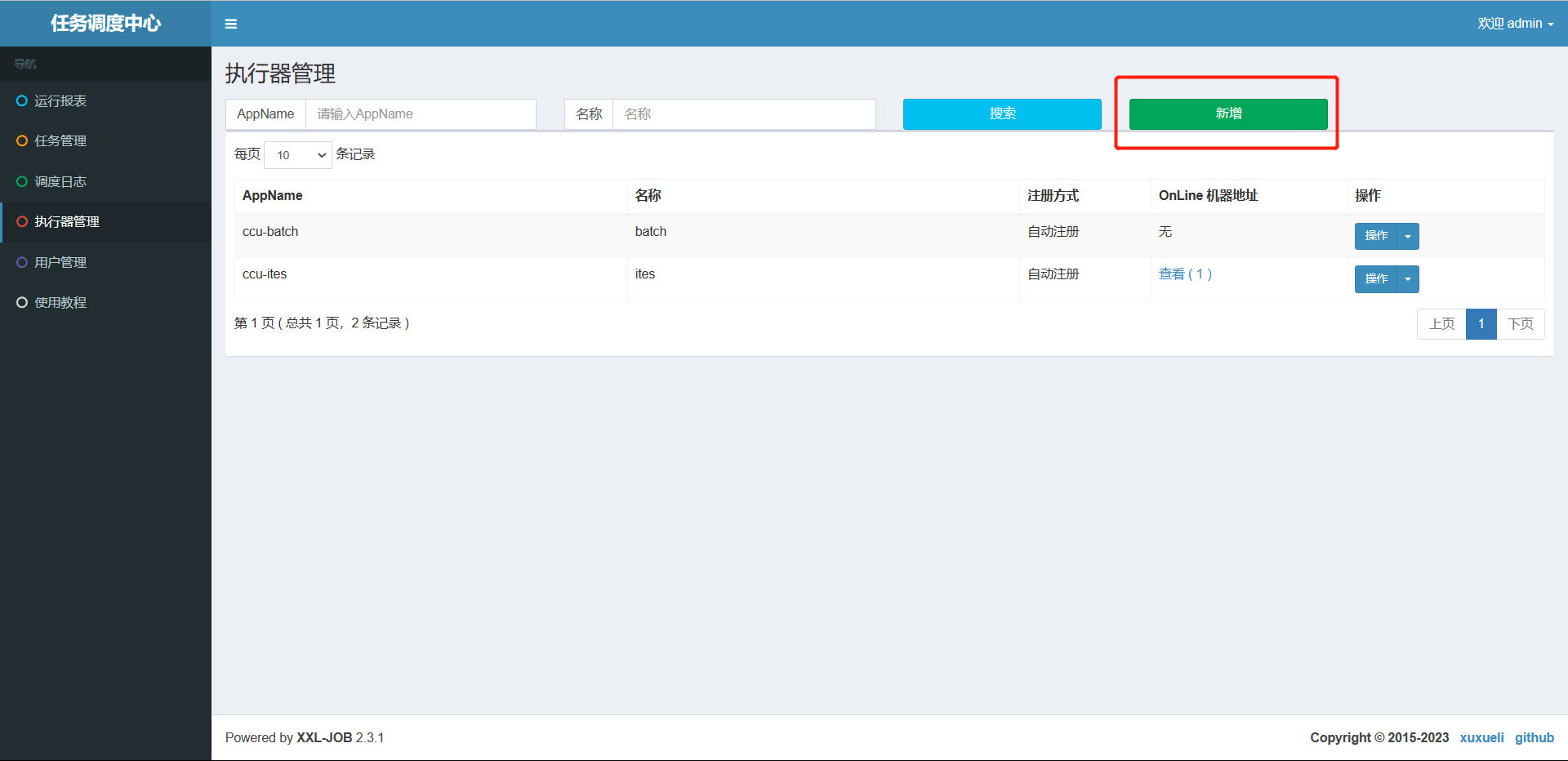Open the xuxueli footer link

click(1481, 737)
